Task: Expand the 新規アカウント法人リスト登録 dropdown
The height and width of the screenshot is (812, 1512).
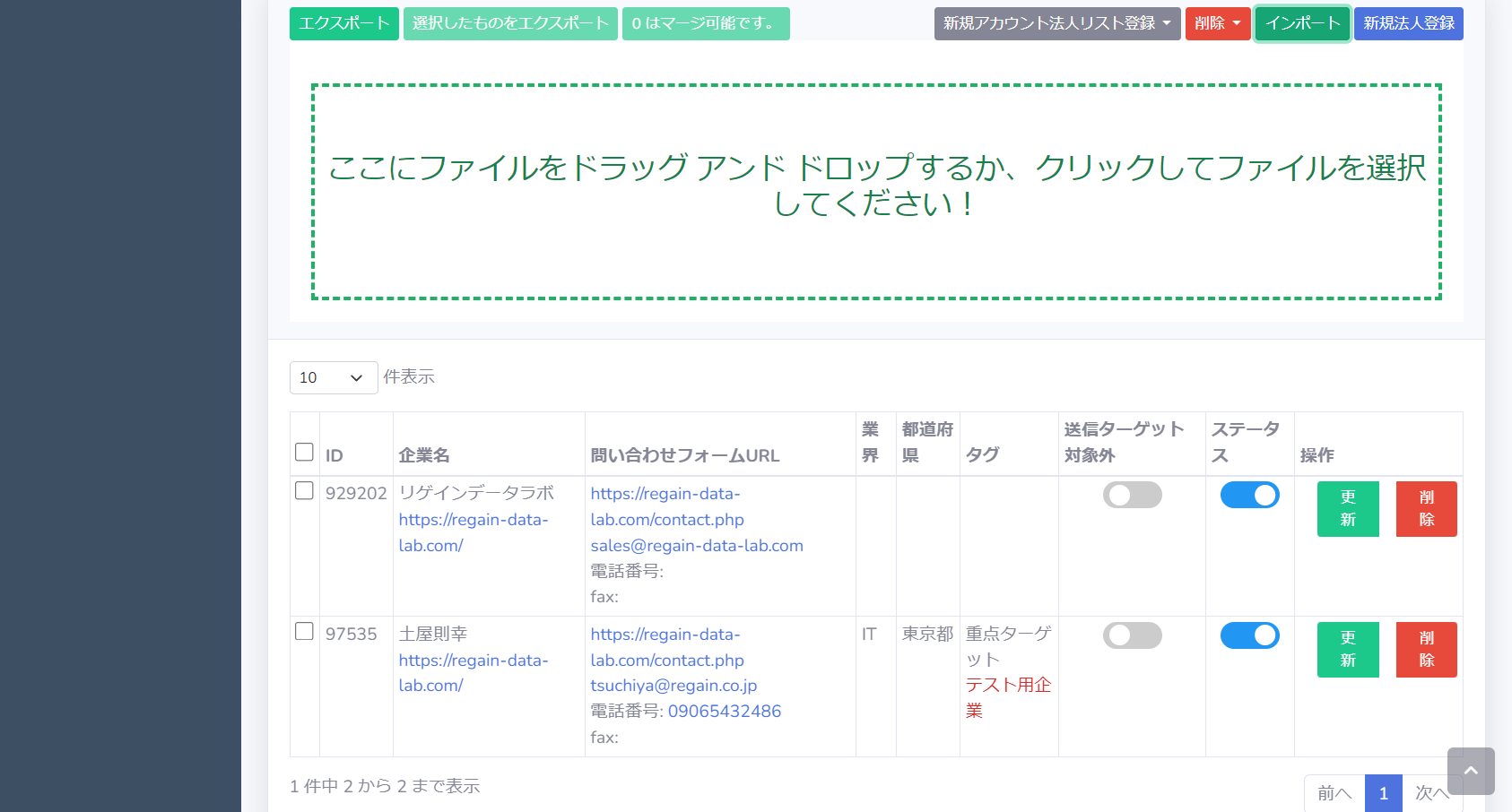Action: click(1056, 23)
